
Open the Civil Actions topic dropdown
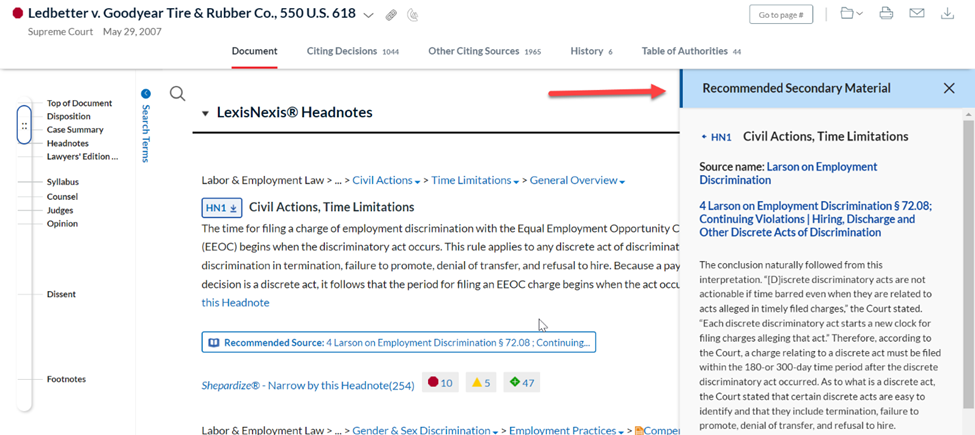(417, 181)
